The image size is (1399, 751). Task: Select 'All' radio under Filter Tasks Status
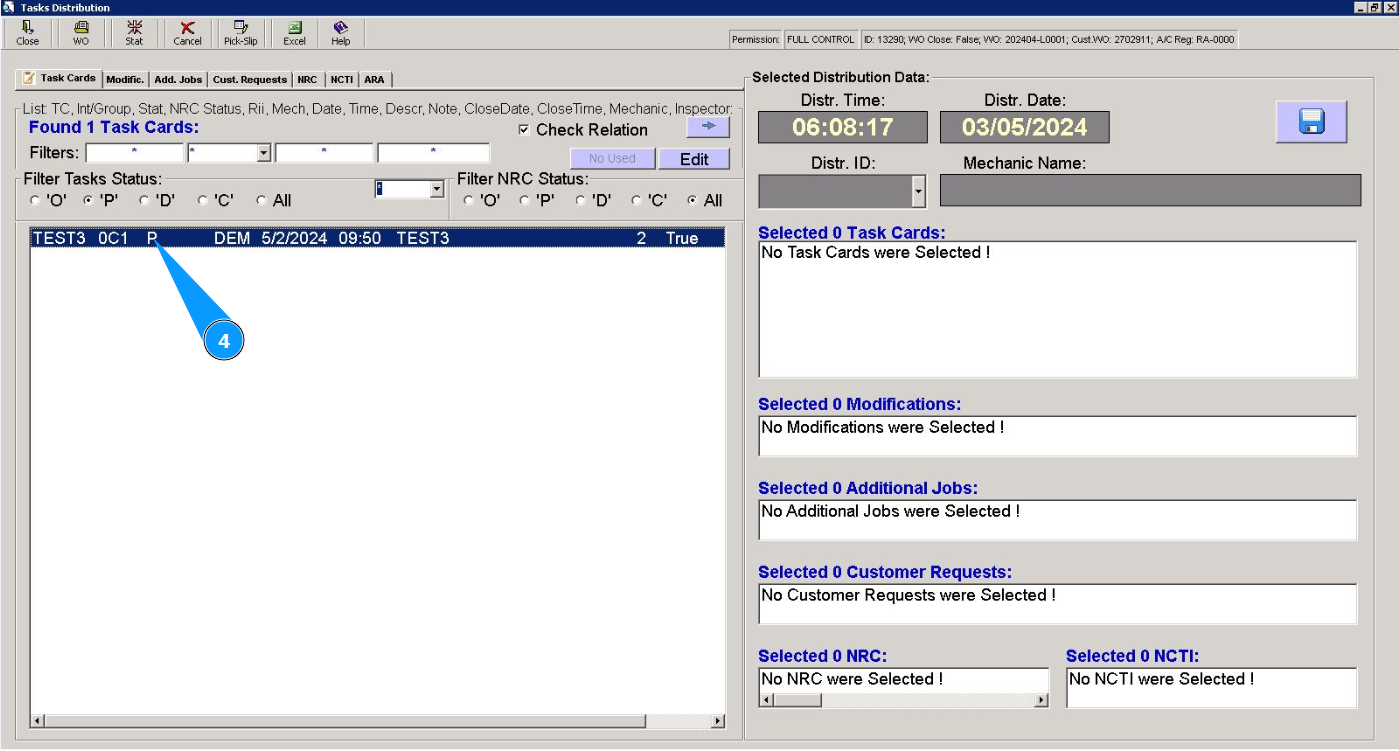(262, 201)
